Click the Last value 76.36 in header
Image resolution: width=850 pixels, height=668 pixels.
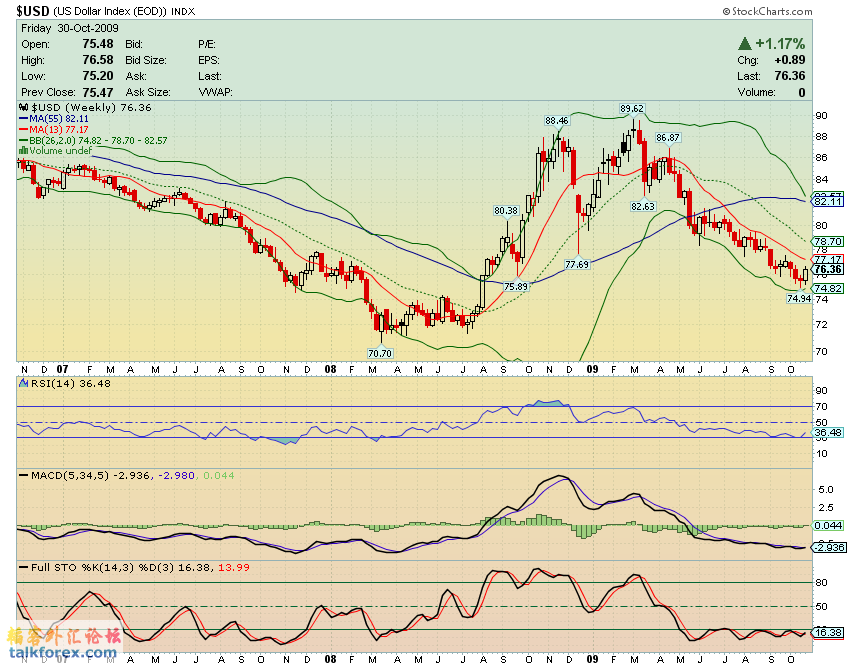790,76
